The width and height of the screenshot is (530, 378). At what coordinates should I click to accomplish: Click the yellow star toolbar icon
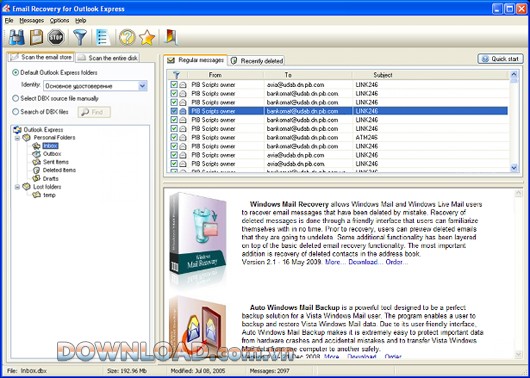(x=147, y=38)
